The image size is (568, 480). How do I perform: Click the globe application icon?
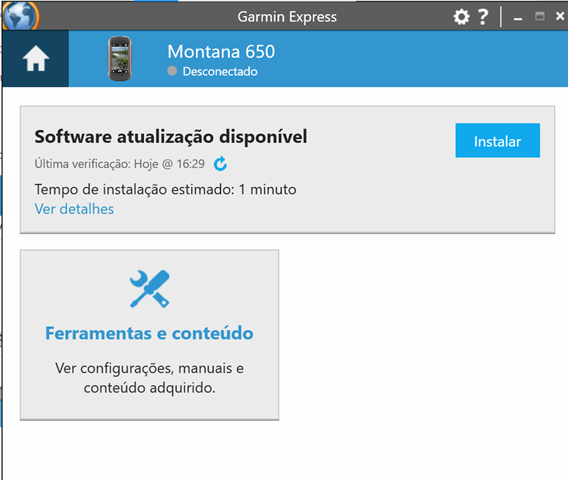point(20,15)
